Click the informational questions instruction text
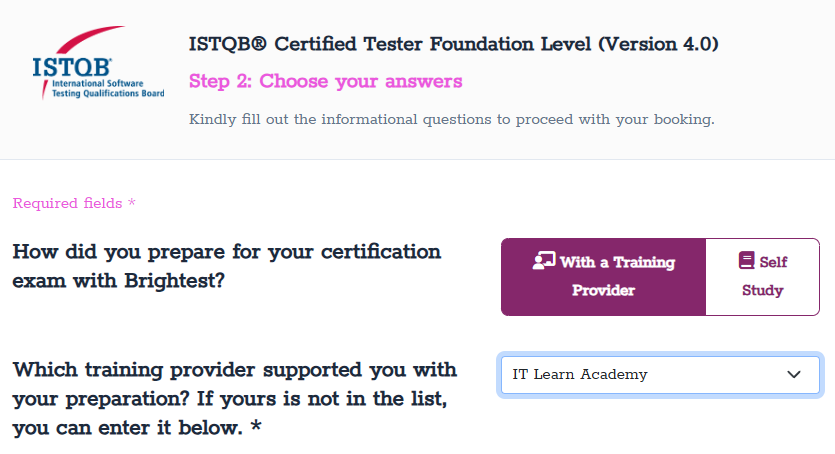 click(x=451, y=120)
